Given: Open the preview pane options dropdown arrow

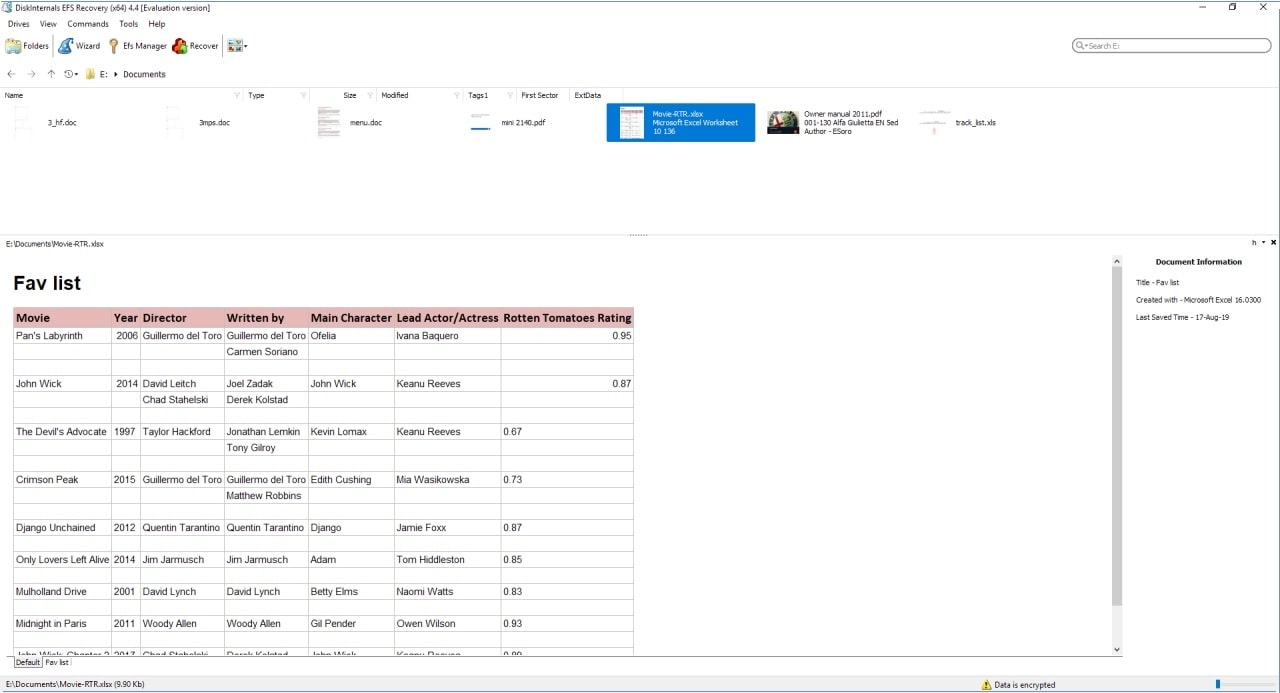Looking at the screenshot, I should click(x=1264, y=243).
